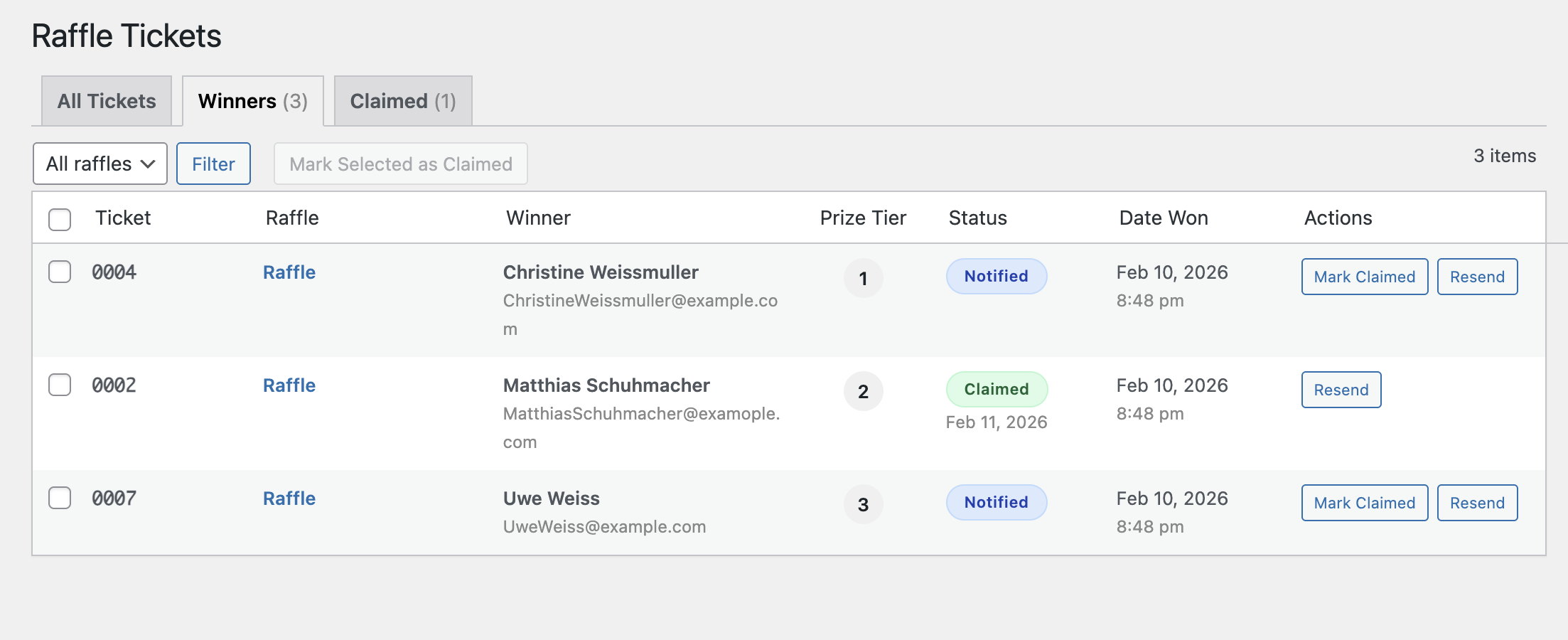Resend notification to Uwe Weiss

(x=1477, y=503)
